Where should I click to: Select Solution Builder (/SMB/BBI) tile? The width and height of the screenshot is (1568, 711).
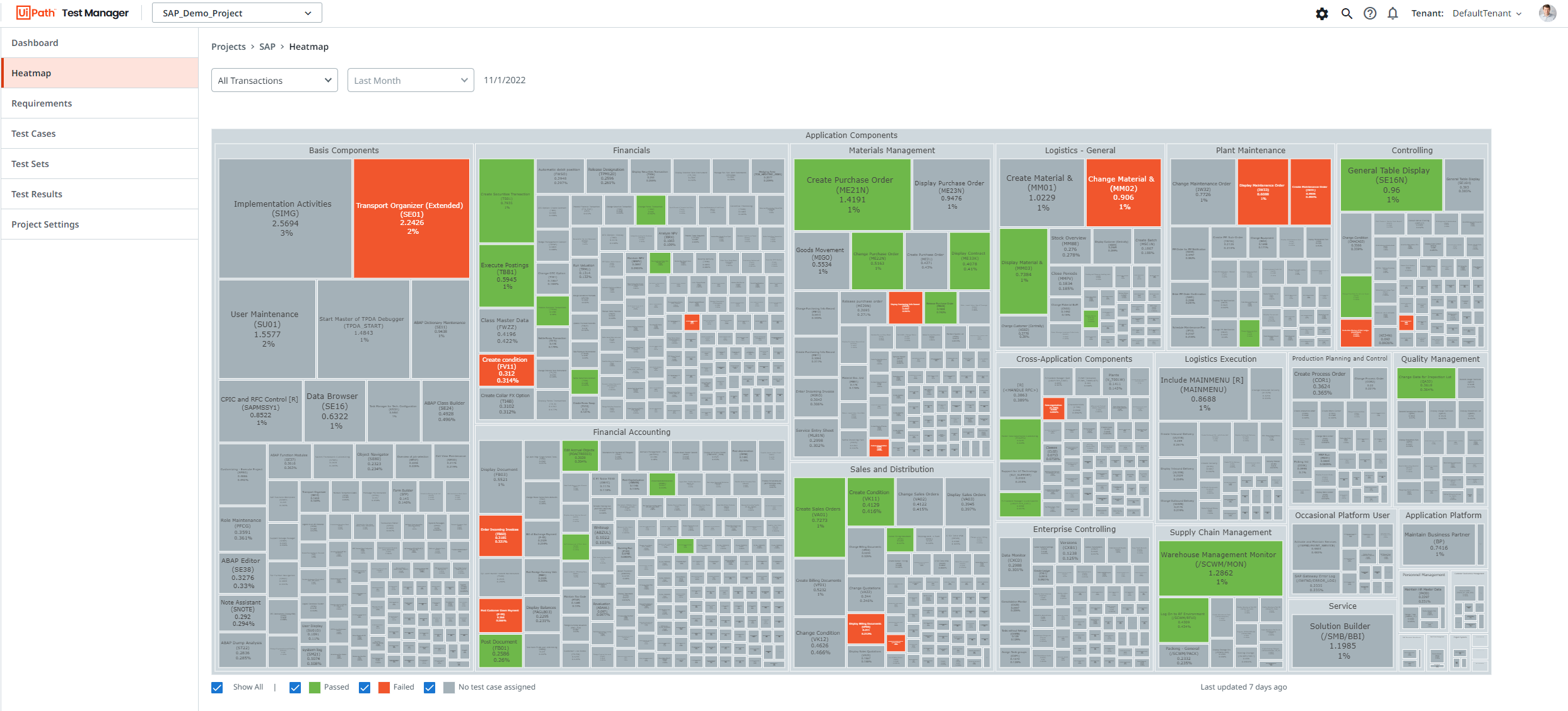click(x=1342, y=642)
